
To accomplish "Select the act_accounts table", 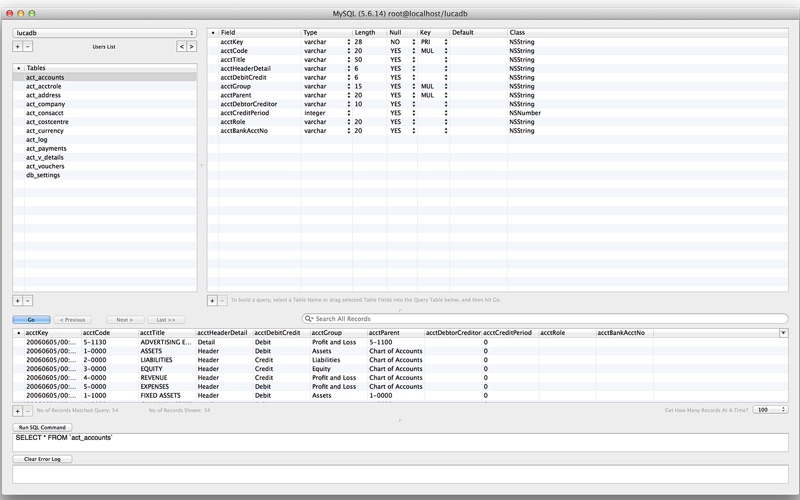I will 105,78.
